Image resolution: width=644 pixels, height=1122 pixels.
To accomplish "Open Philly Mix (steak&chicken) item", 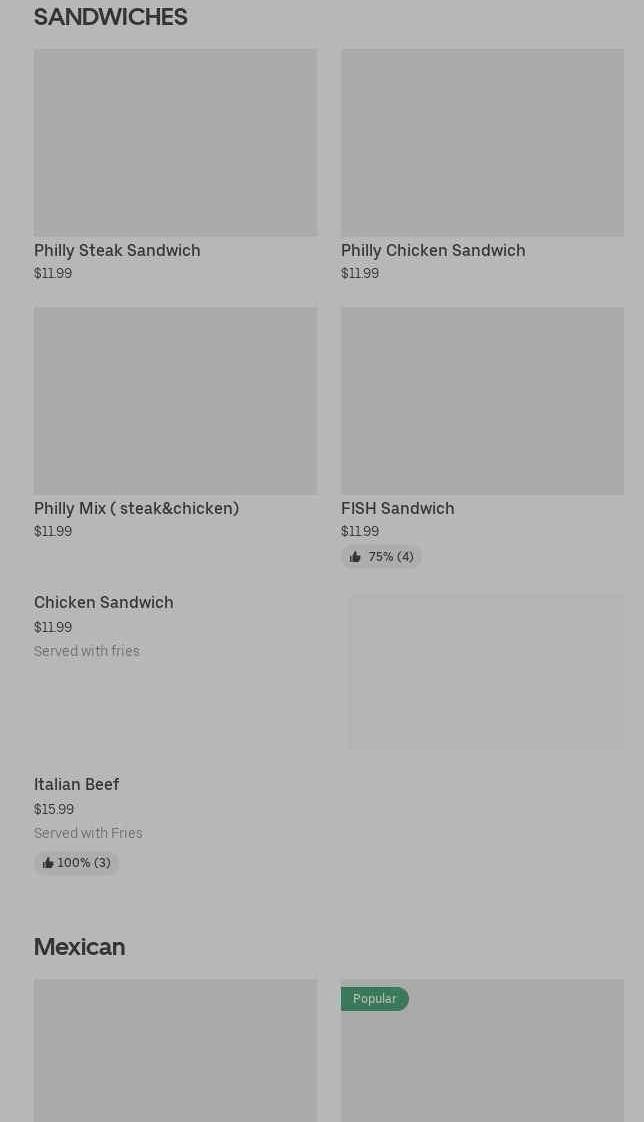I will pos(136,508).
